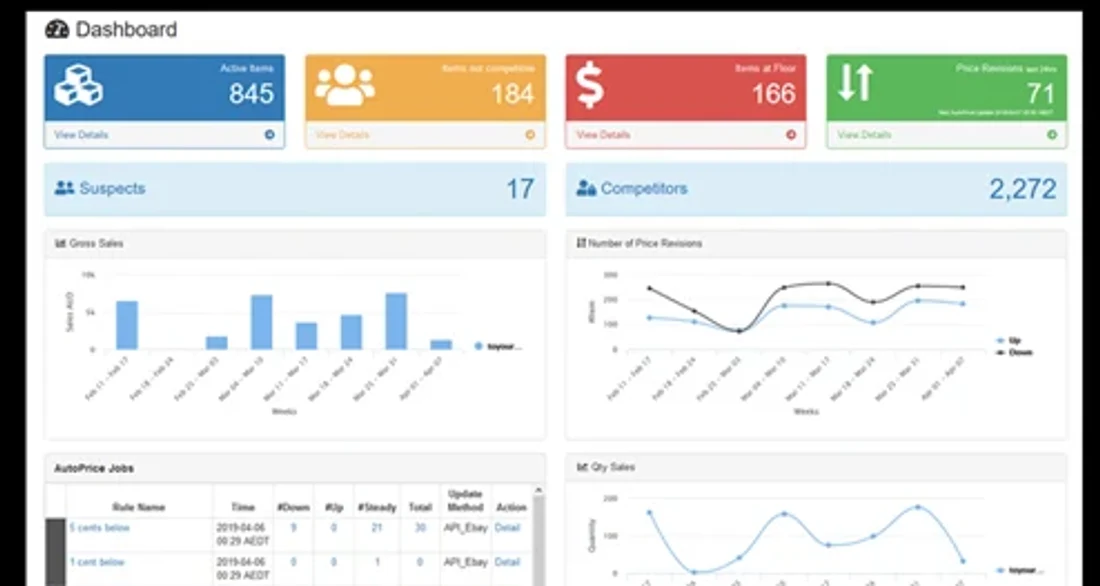Click the 845 Active Items count
This screenshot has height=586, width=1100.
pyautogui.click(x=251, y=94)
